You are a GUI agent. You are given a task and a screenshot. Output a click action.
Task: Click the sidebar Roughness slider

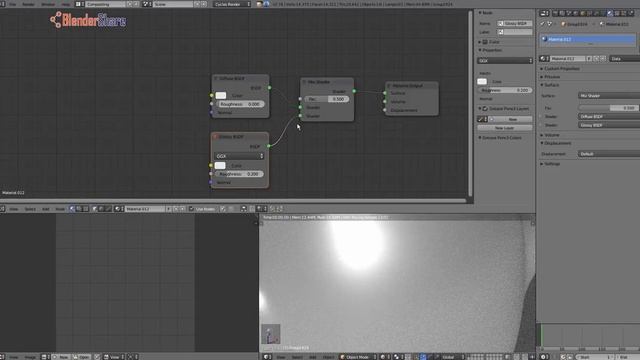click(505, 90)
